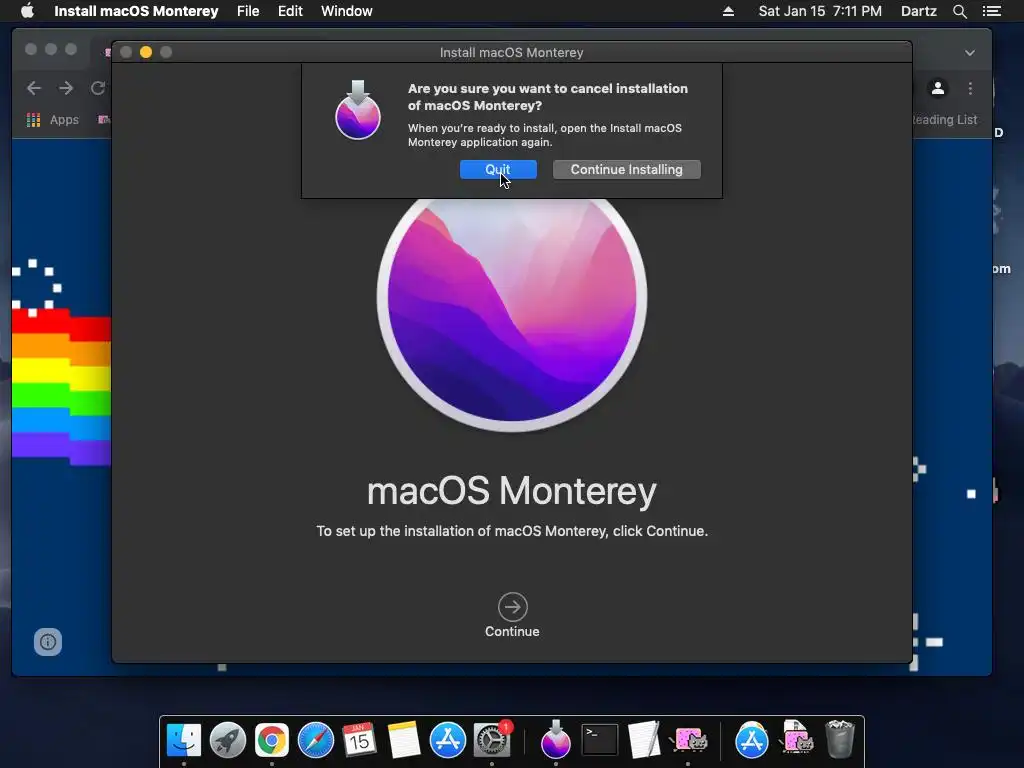Open the Chrome three-dot menu
The height and width of the screenshot is (768, 1024).
(x=970, y=88)
